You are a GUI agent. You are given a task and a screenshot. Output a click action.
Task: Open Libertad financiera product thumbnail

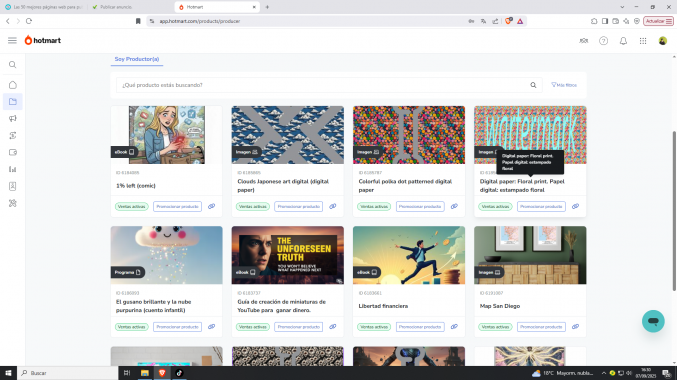[409, 255]
